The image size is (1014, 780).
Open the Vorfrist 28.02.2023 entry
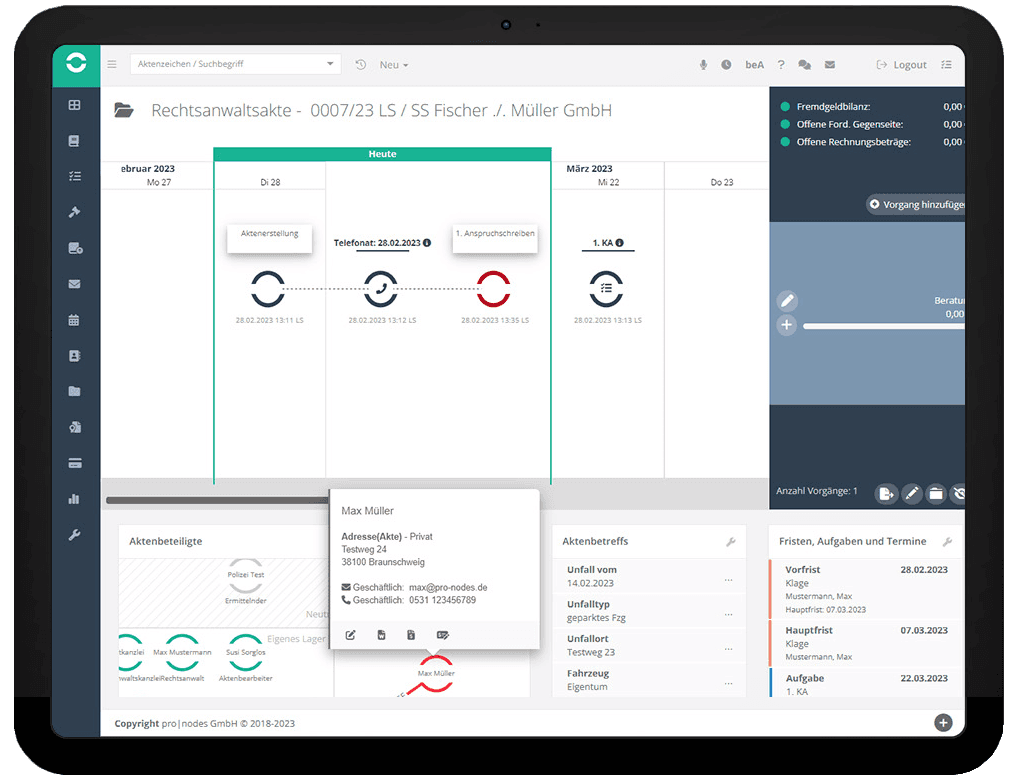[866, 589]
